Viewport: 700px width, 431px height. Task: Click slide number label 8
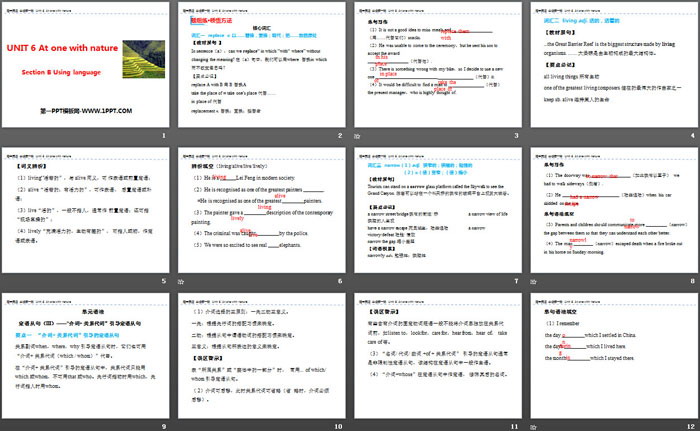click(x=693, y=281)
